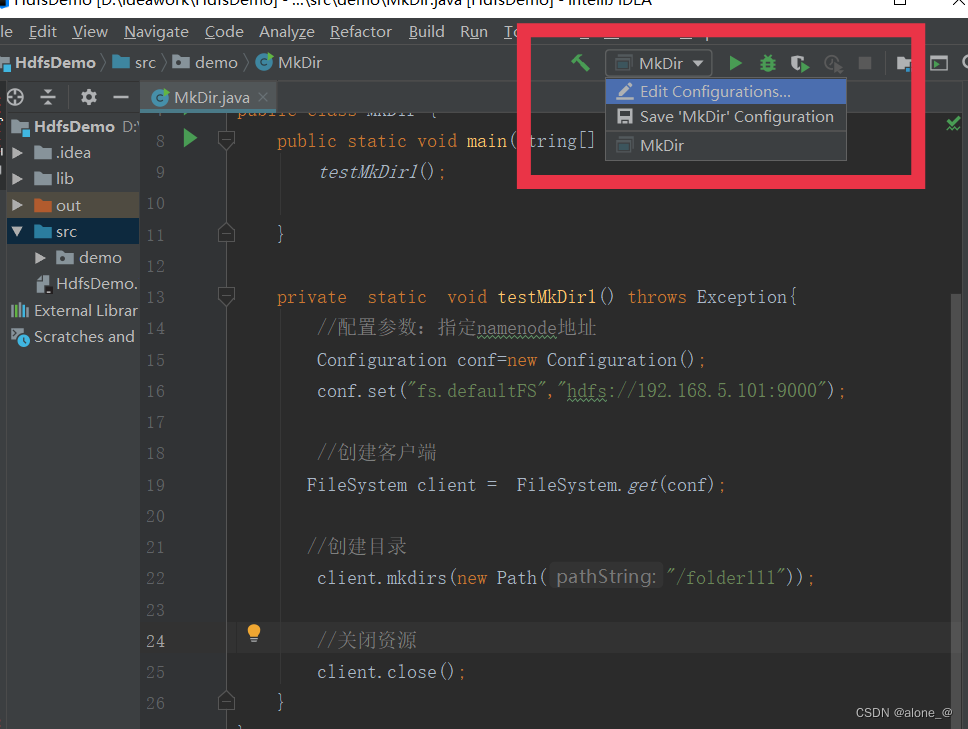This screenshot has width=968, height=729.
Task: Select MkDir in the configuration list
Action: click(x=726, y=146)
